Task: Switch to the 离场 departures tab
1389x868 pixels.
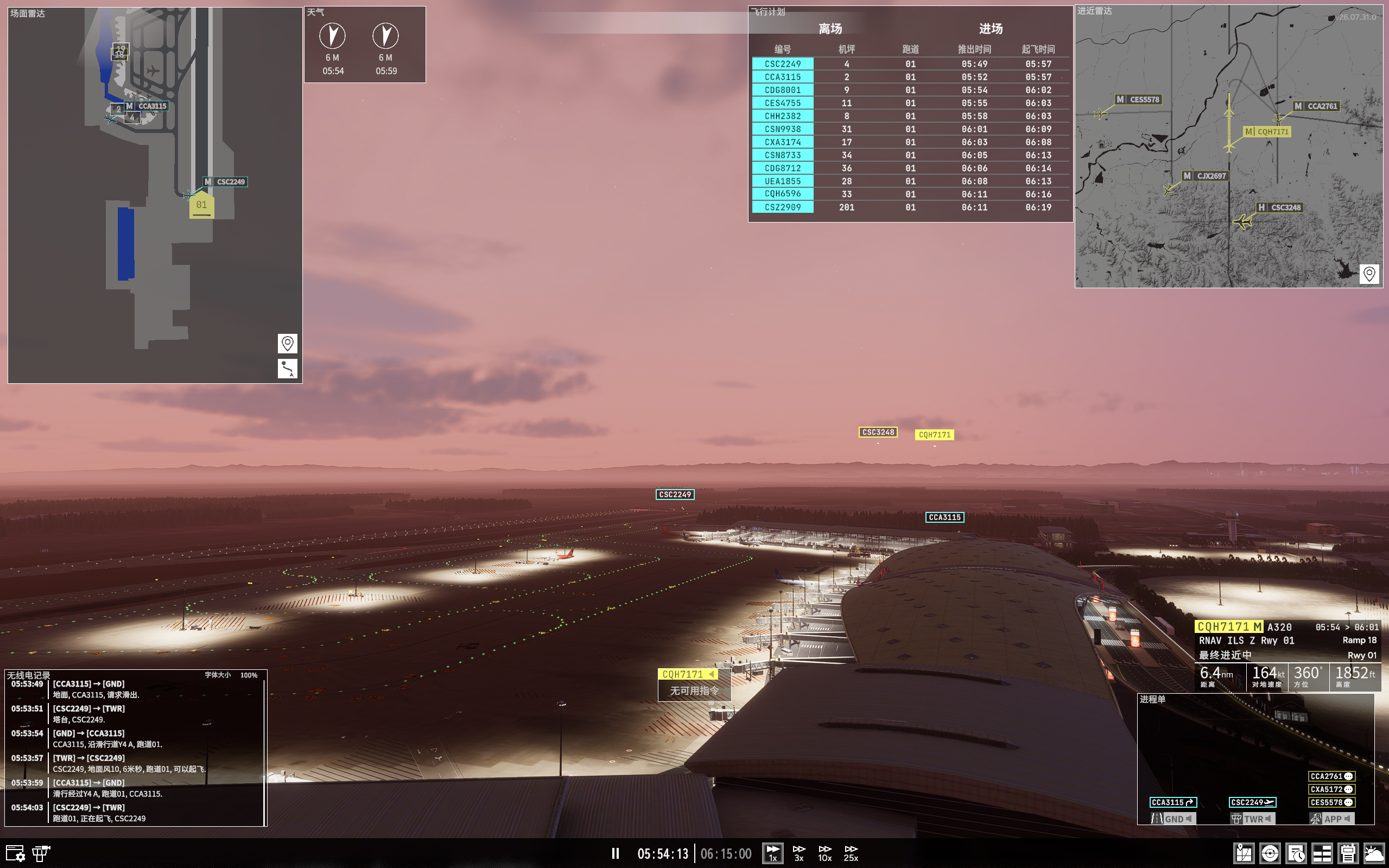Action: [830, 29]
